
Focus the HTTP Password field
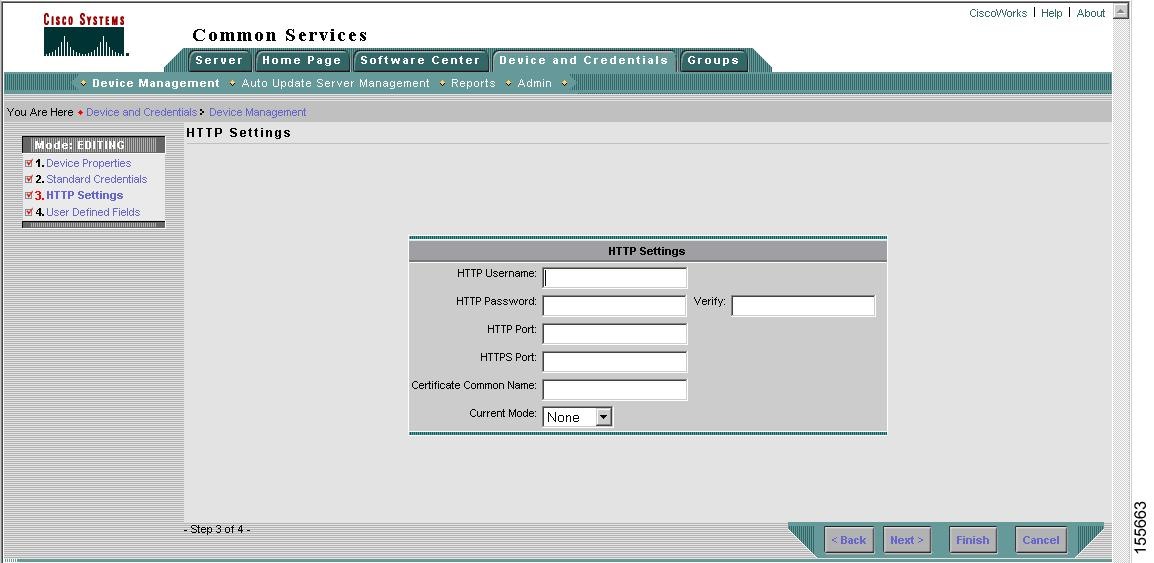[x=615, y=305]
